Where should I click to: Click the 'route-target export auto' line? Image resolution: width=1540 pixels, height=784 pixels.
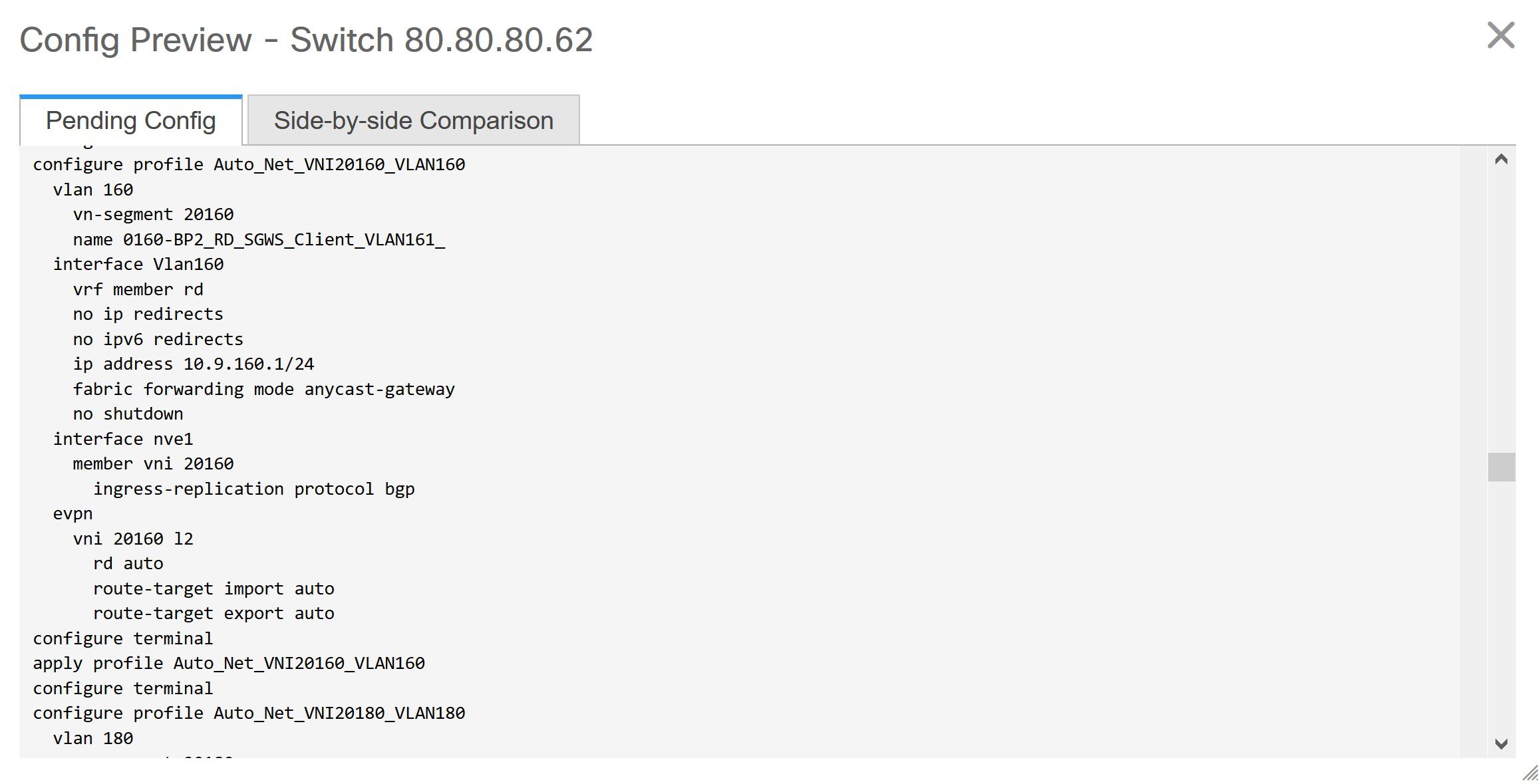pos(214,613)
